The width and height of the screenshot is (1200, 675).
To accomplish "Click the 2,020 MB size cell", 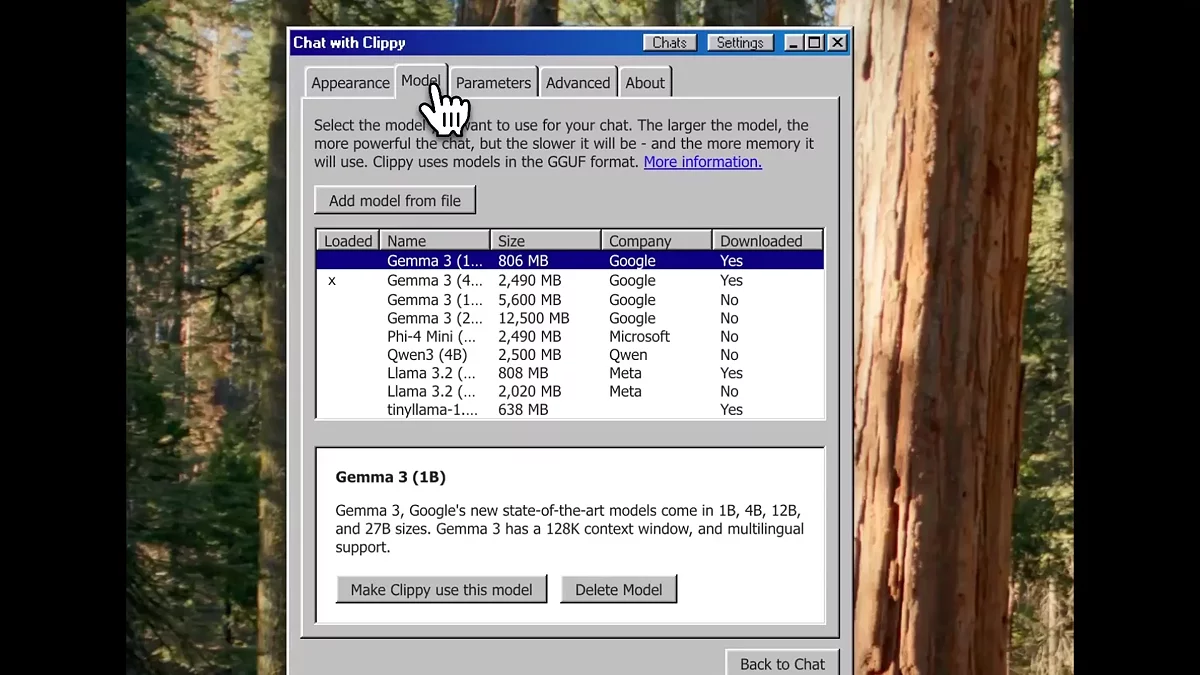I will click(529, 391).
